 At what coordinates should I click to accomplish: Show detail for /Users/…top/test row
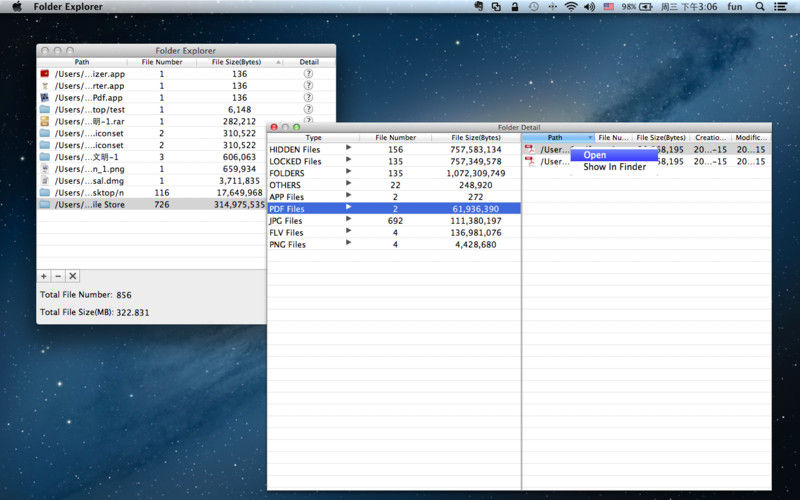308,109
